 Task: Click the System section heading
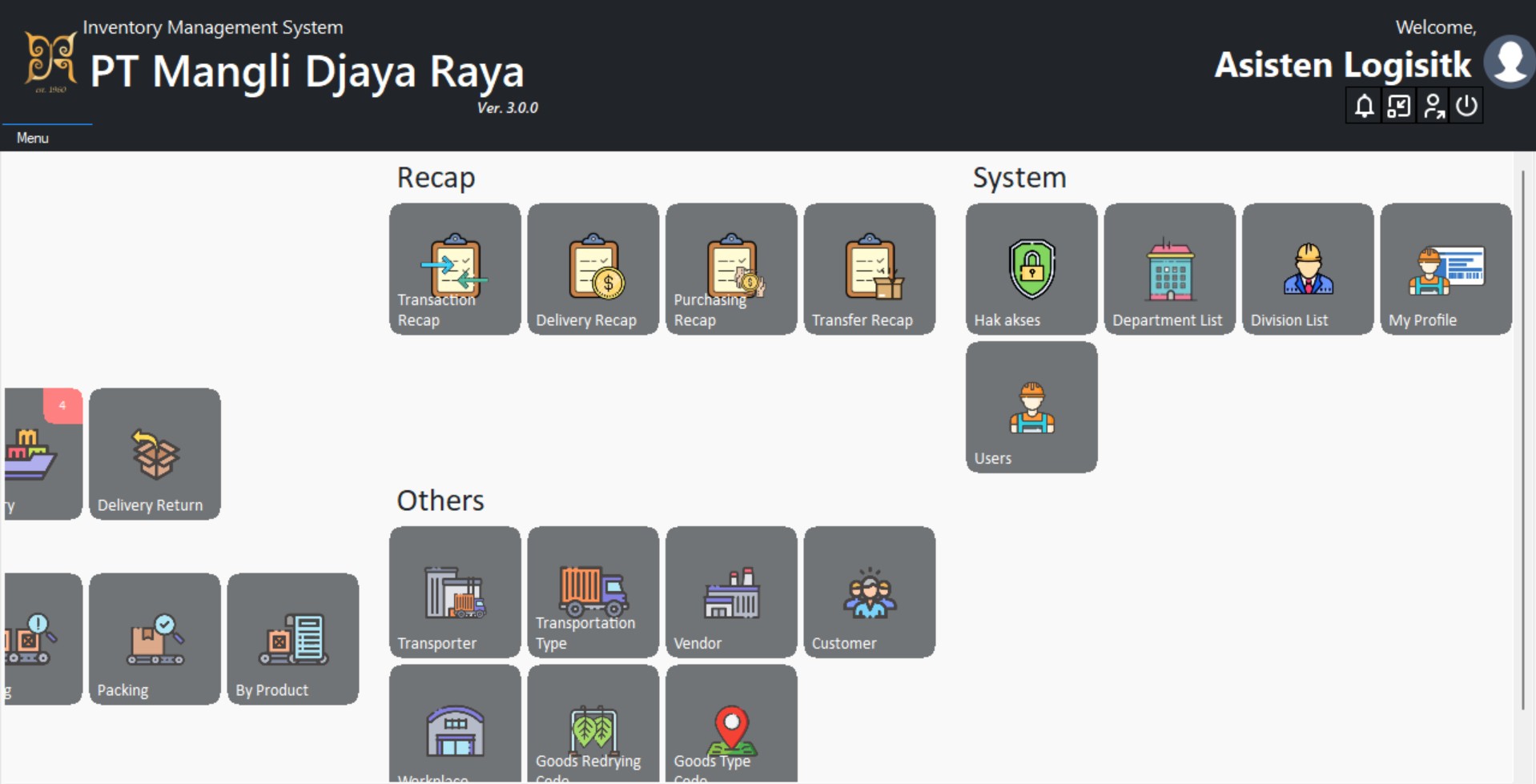(1019, 177)
